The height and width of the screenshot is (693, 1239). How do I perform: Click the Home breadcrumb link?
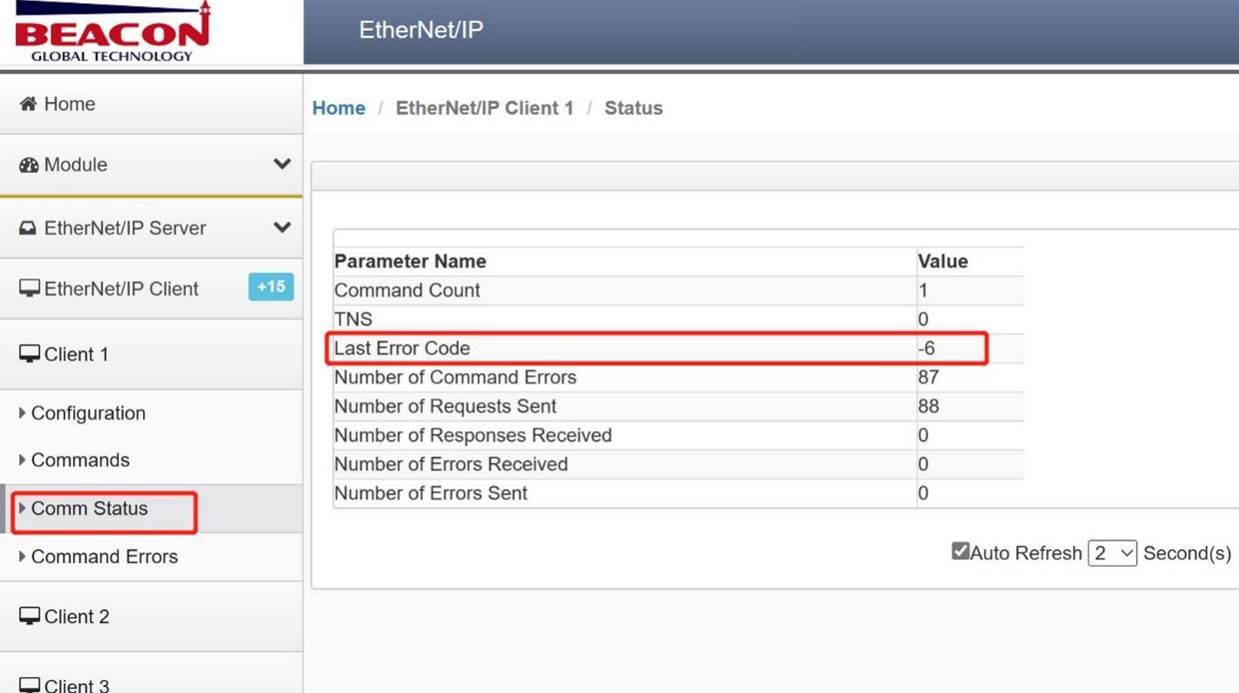click(x=339, y=108)
